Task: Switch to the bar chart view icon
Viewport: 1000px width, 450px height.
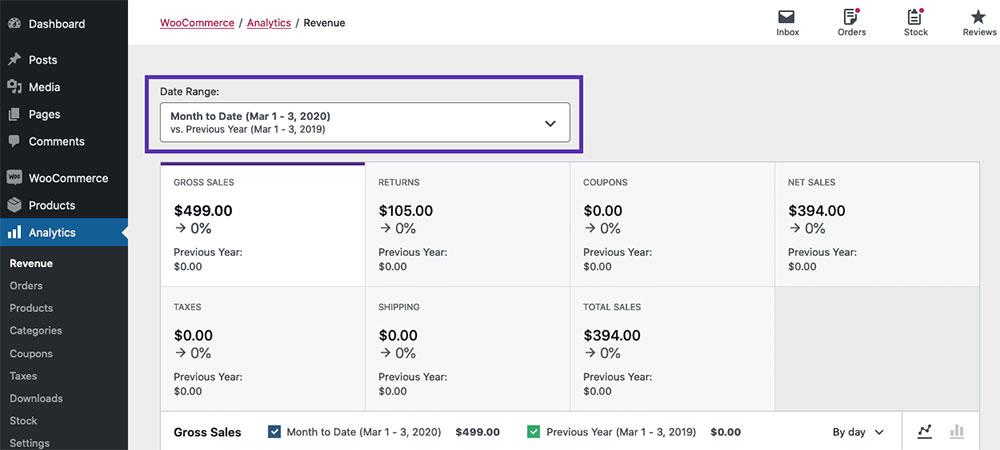Action: click(957, 431)
